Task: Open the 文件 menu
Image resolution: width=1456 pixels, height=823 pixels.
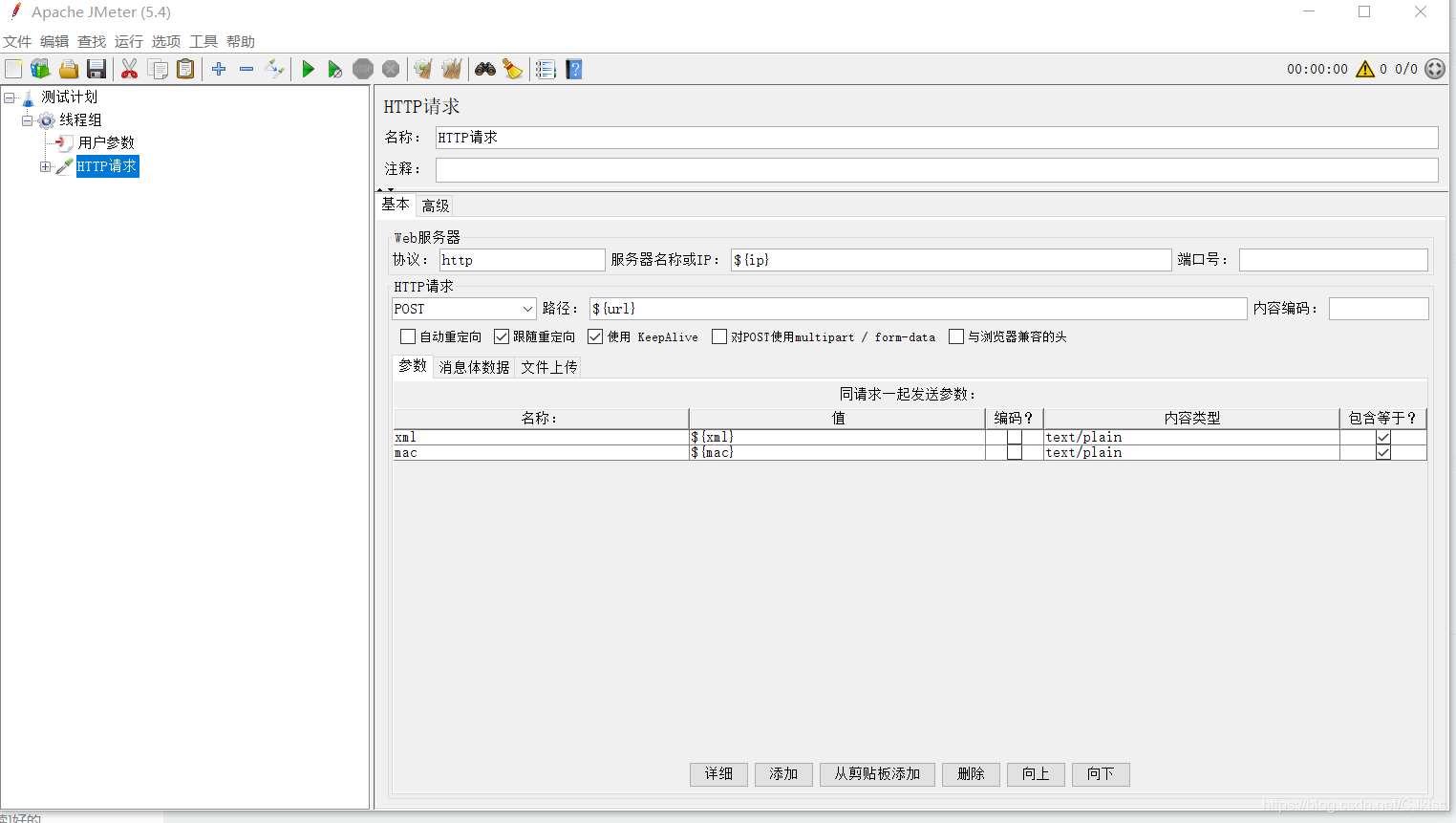Action: point(17,41)
